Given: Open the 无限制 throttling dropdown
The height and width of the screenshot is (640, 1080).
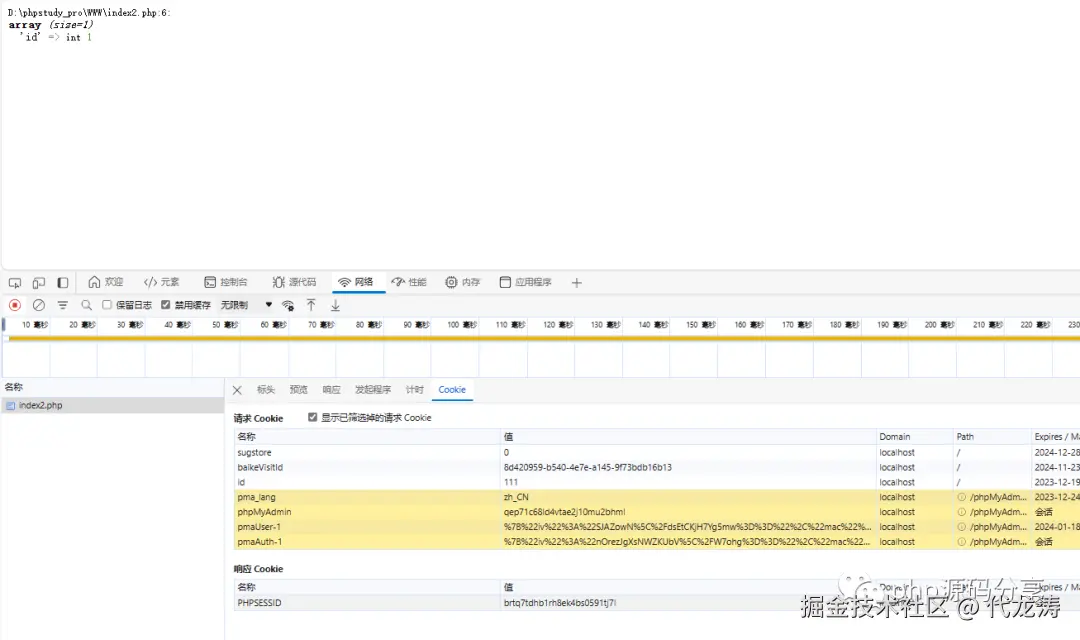Looking at the screenshot, I should (x=246, y=304).
